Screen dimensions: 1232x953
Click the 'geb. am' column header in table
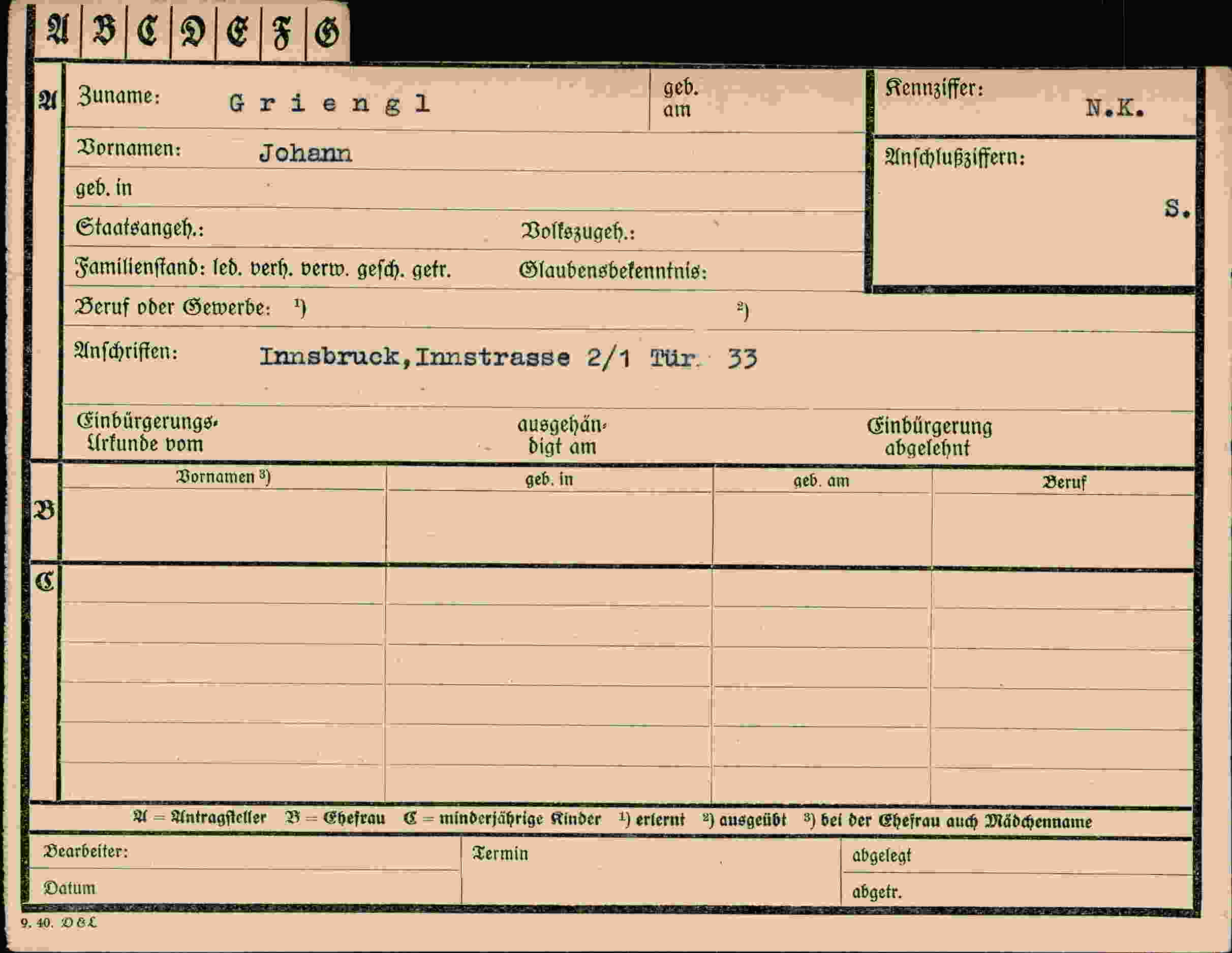click(821, 481)
